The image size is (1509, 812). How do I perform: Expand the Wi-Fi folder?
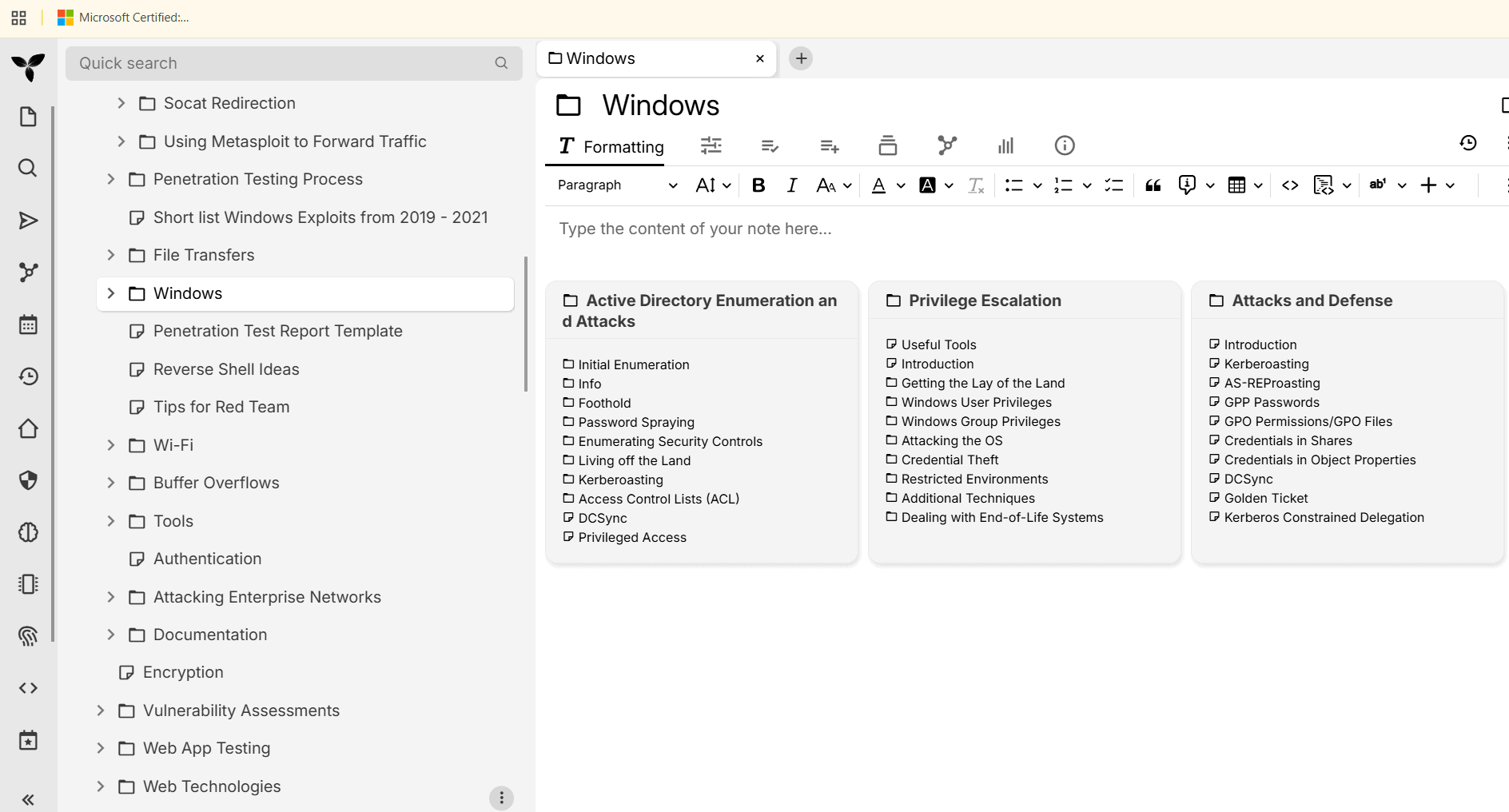111,445
